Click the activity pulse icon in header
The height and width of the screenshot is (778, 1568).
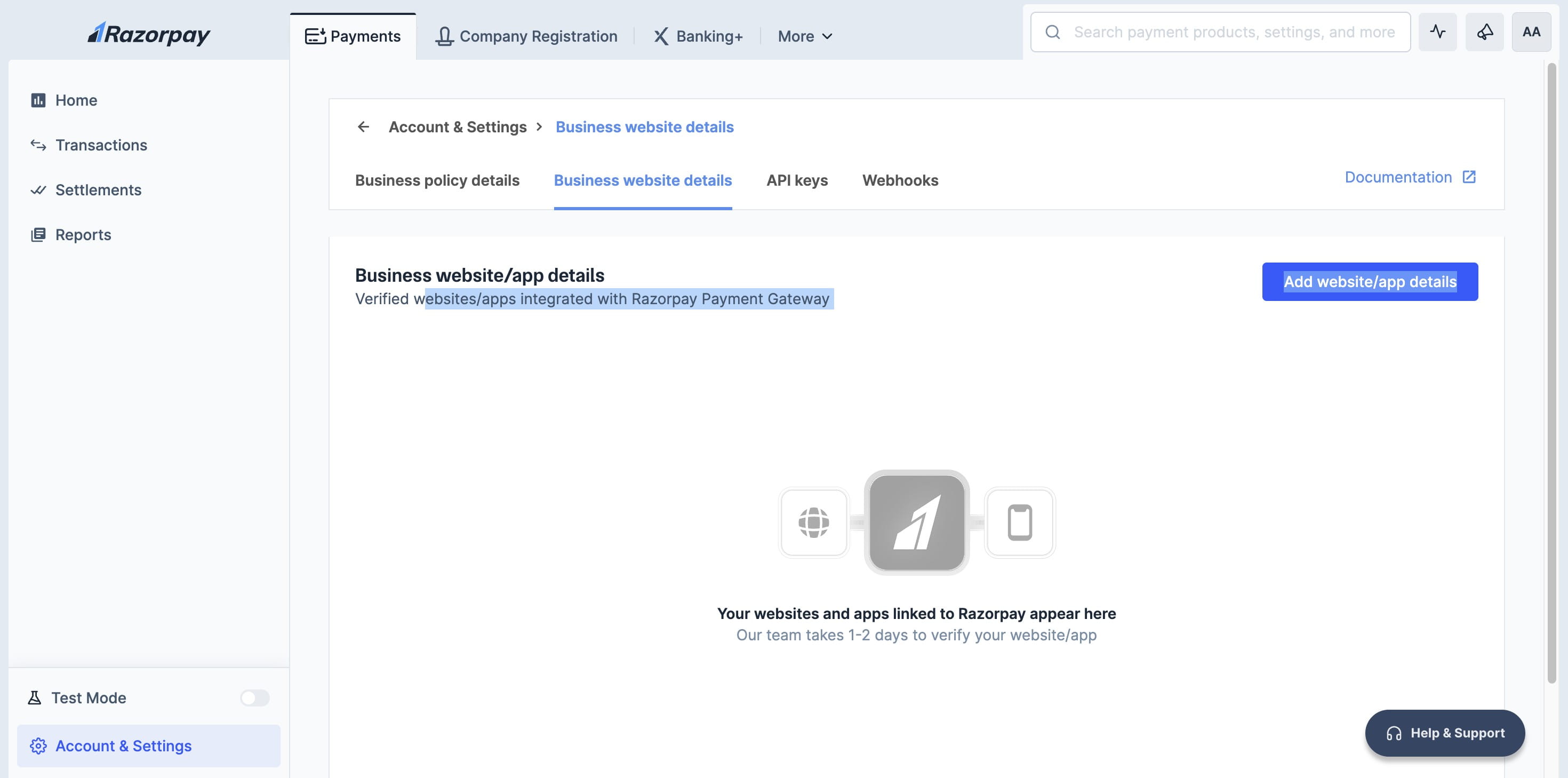coord(1437,33)
